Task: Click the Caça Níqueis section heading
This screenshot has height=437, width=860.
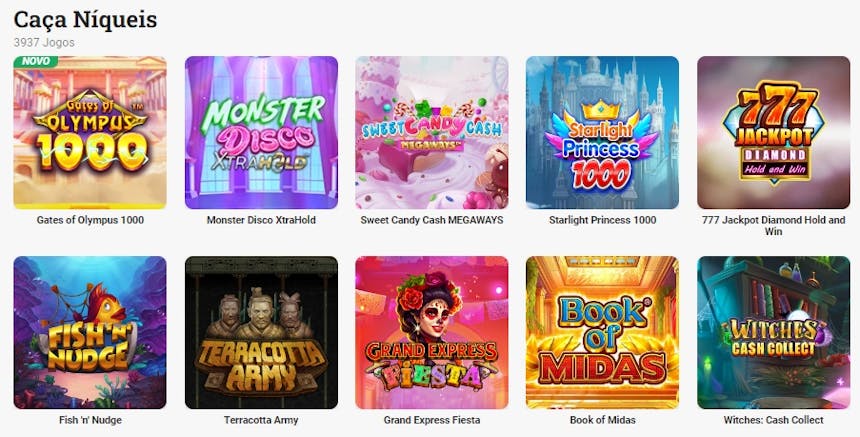Action: (85, 20)
